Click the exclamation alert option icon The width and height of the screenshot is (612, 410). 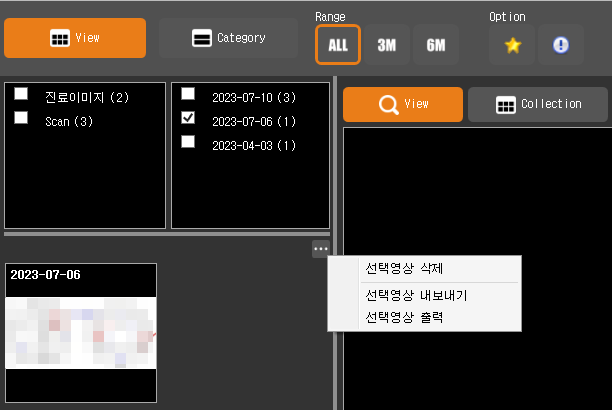coord(561,45)
